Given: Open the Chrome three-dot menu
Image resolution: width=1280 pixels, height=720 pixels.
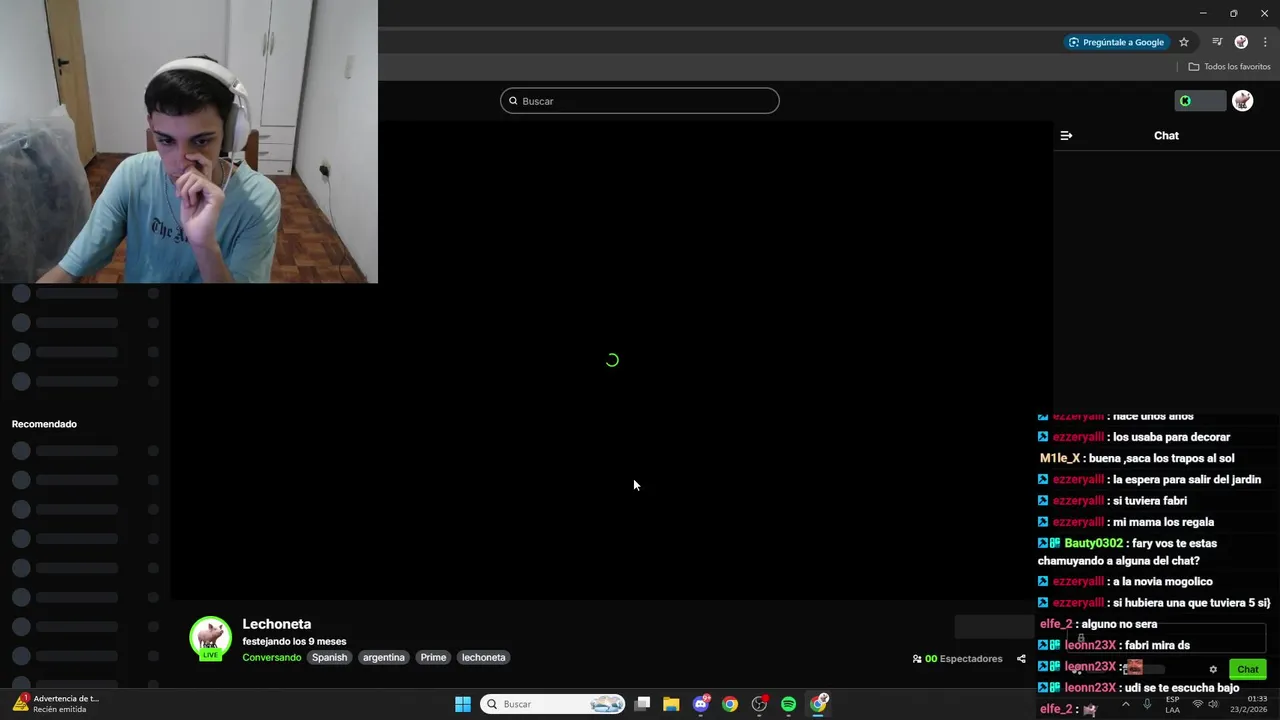Looking at the screenshot, I should click(x=1265, y=42).
